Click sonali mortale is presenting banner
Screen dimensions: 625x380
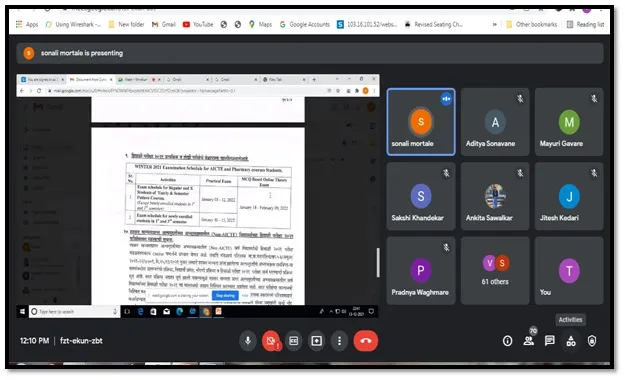point(310,53)
